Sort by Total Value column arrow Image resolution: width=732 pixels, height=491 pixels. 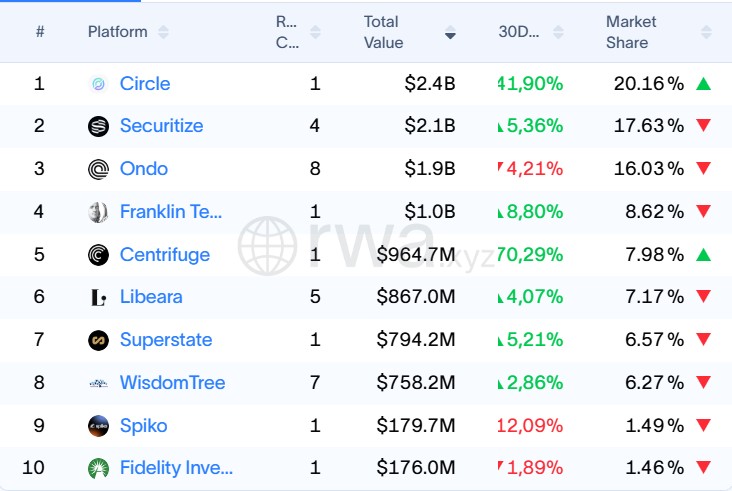[450, 33]
